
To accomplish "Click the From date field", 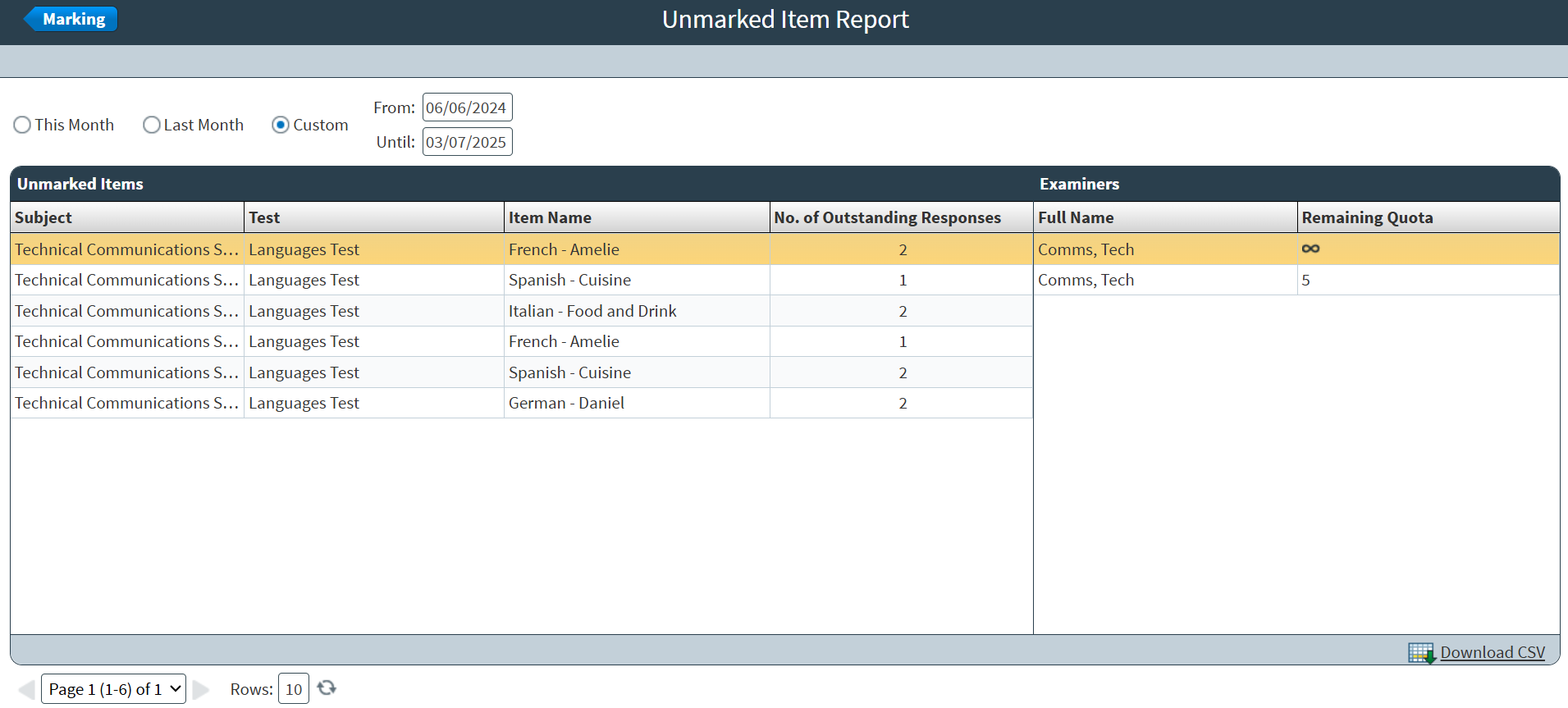I will [467, 107].
